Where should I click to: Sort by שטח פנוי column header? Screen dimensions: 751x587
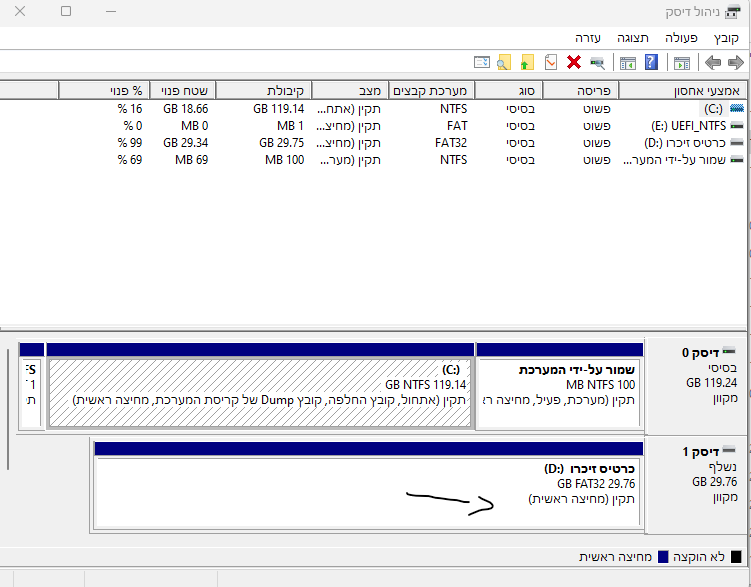pyautogui.click(x=182, y=90)
